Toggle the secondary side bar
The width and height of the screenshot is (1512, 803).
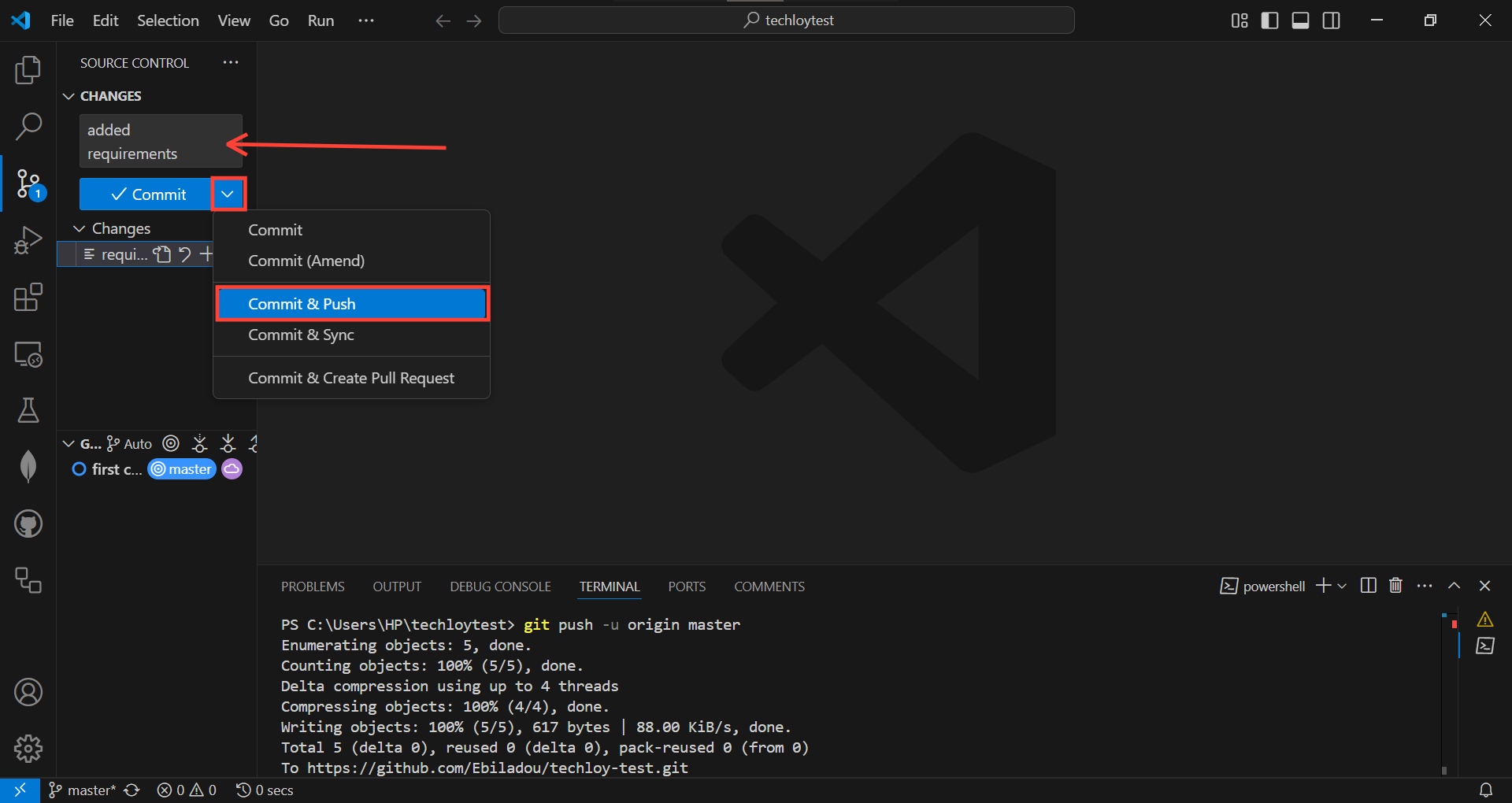tap(1331, 20)
